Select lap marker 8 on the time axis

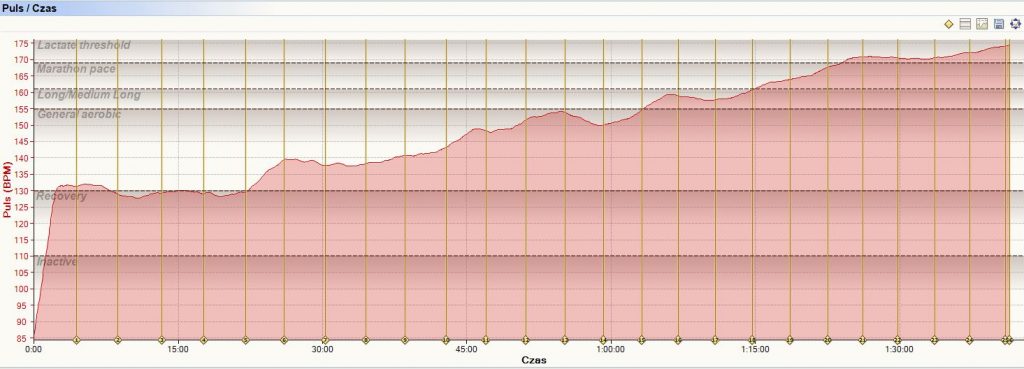point(366,340)
